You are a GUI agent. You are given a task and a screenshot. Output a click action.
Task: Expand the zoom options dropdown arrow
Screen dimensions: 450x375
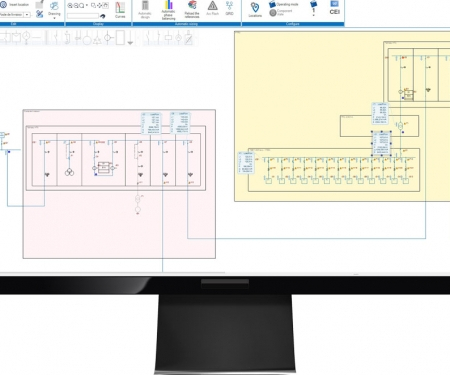(x=87, y=5)
